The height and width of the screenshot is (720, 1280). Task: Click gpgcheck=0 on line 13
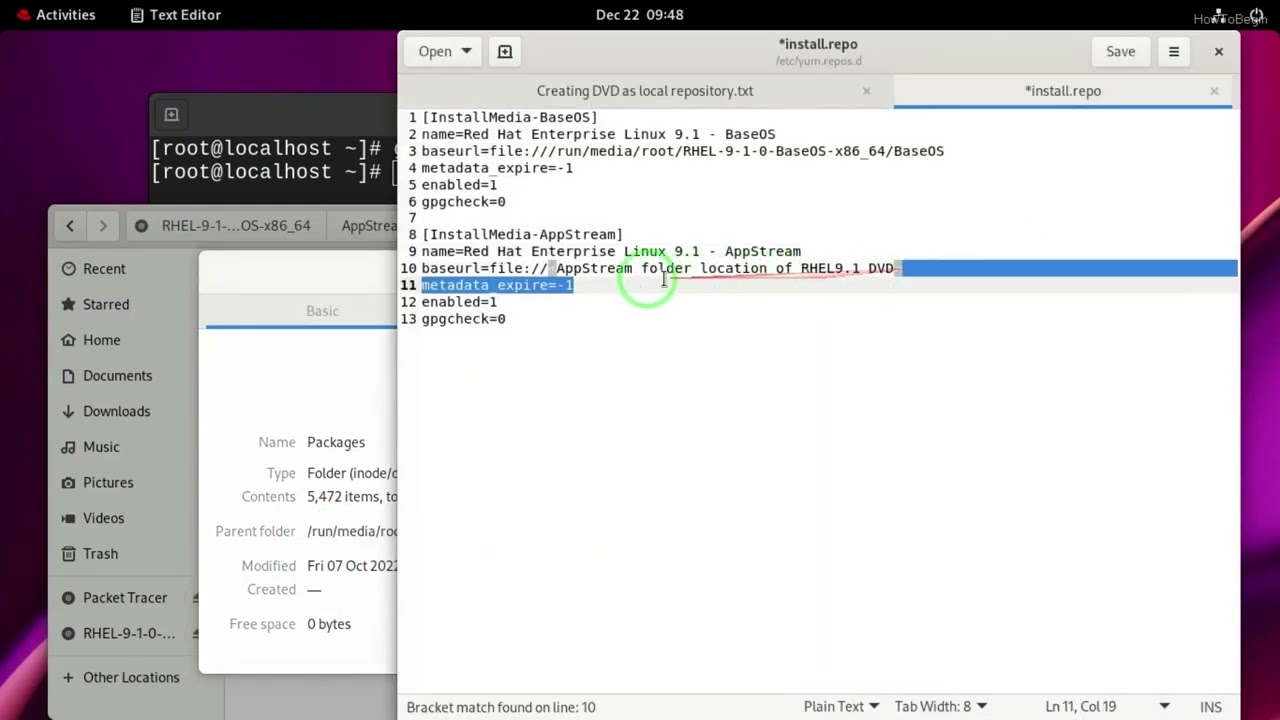click(x=463, y=319)
